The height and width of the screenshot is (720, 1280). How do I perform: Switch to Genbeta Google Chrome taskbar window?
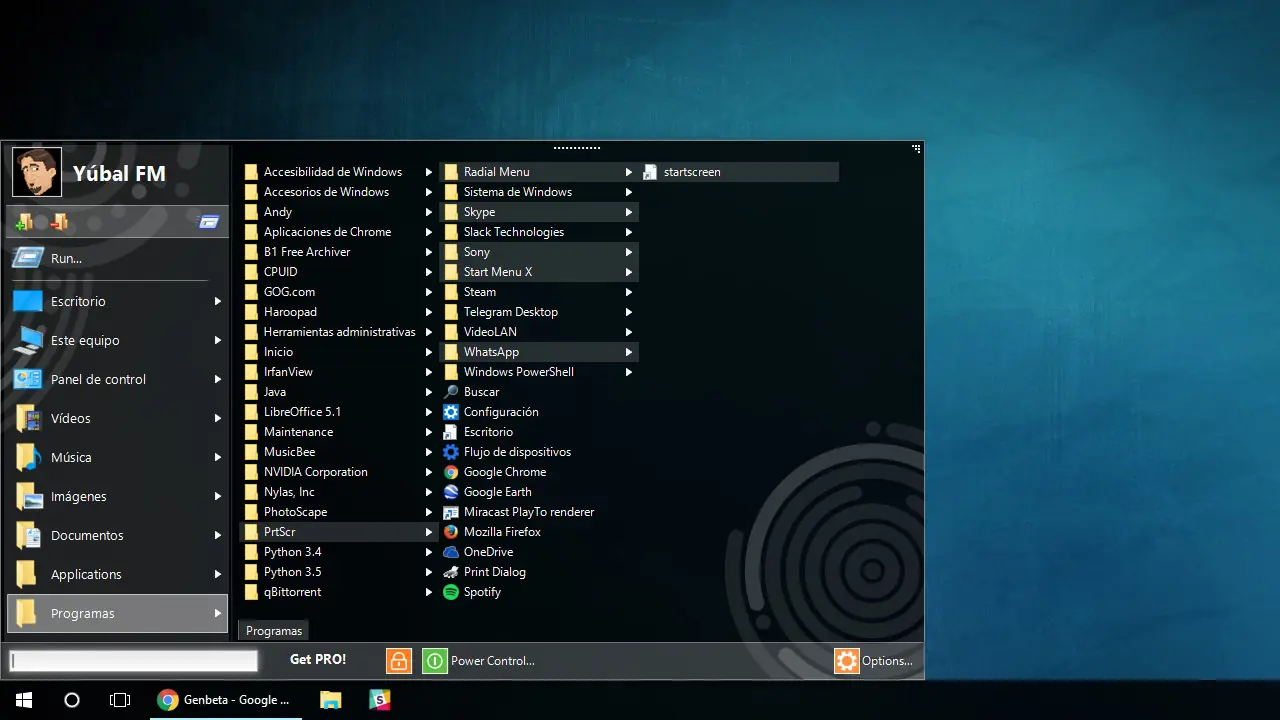coord(226,700)
